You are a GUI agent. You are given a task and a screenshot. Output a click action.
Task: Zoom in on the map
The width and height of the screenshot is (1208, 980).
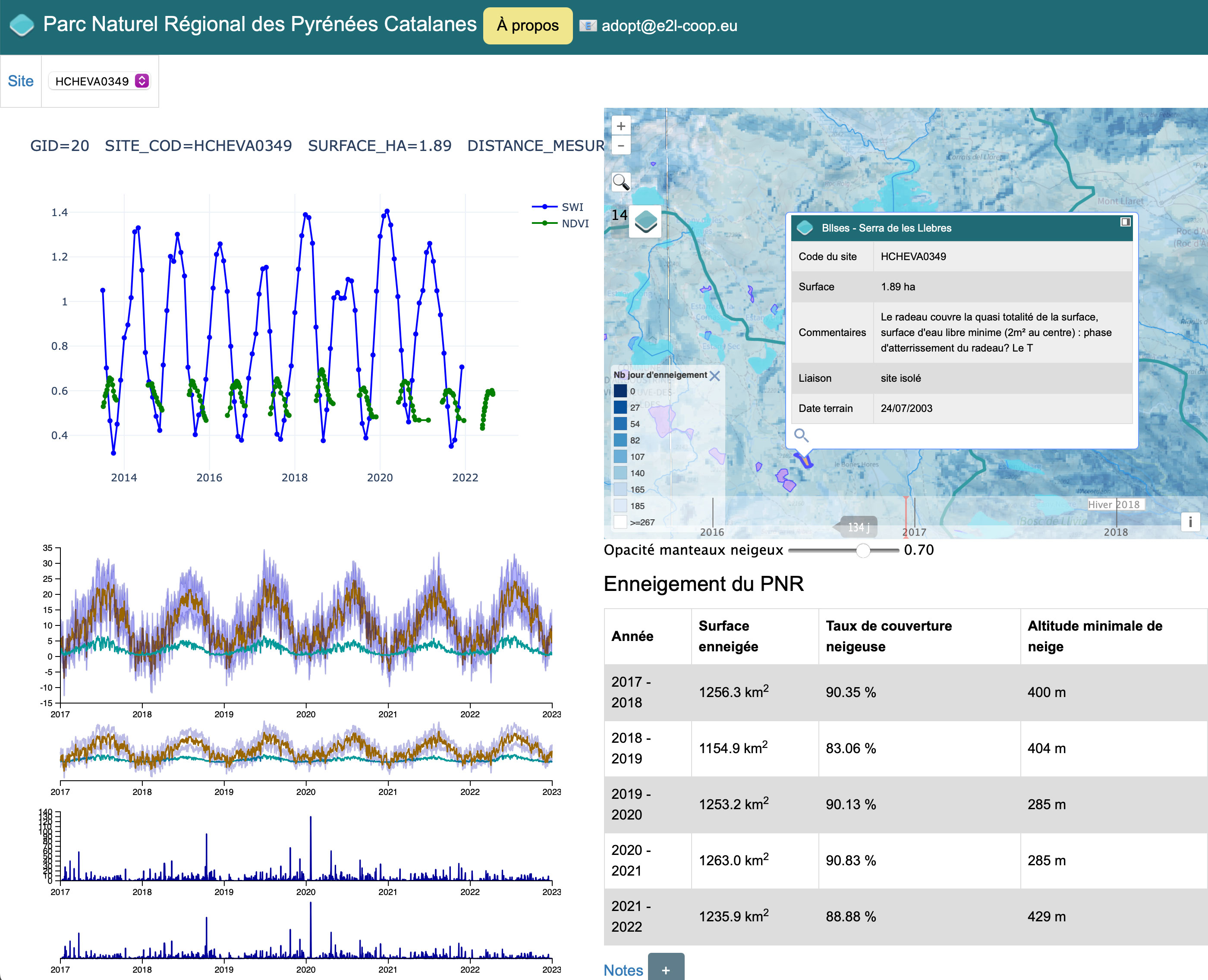(621, 126)
